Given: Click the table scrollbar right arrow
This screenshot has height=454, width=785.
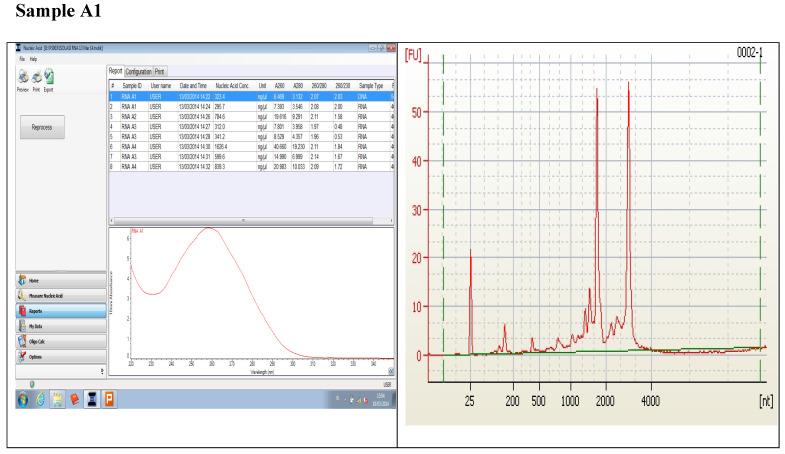Looking at the screenshot, I should [x=391, y=221].
